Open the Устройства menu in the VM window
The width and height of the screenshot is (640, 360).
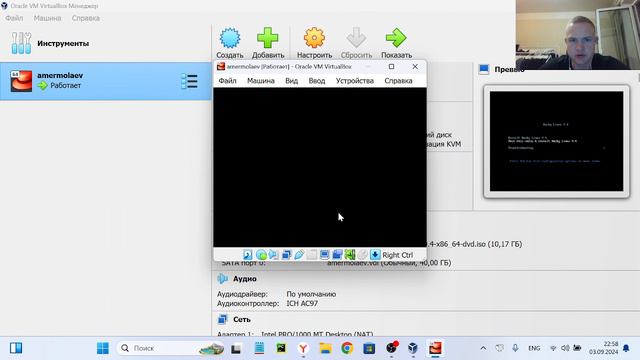(355, 81)
